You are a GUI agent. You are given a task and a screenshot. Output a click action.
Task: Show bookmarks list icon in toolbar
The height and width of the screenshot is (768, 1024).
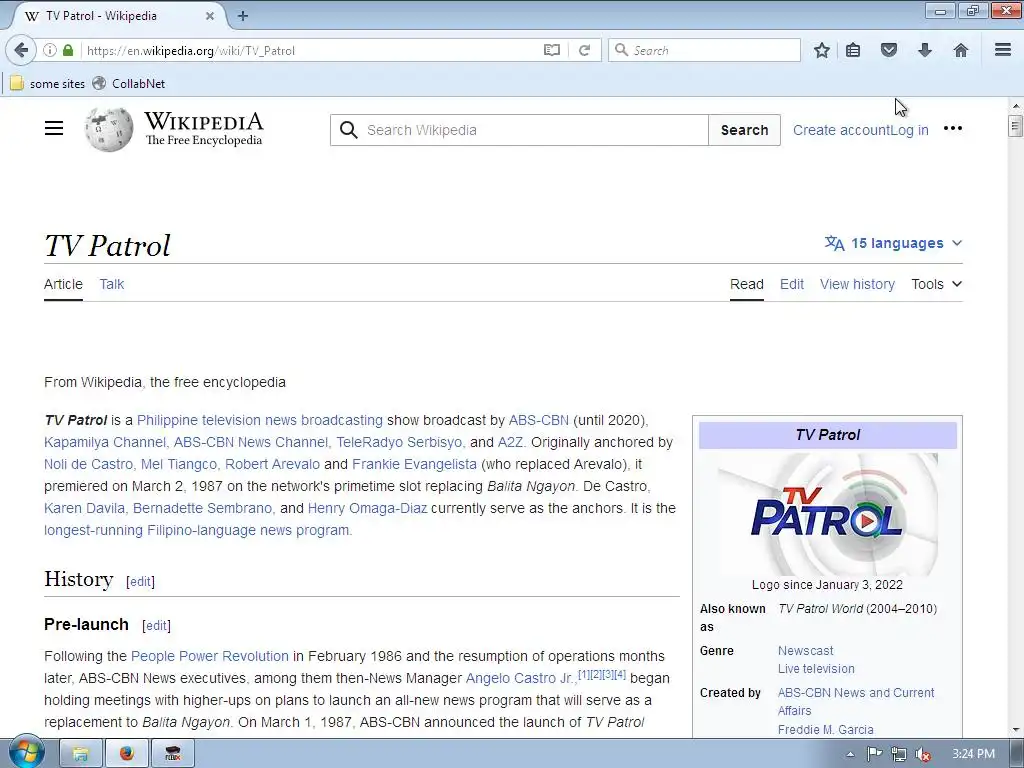pyautogui.click(x=853, y=50)
